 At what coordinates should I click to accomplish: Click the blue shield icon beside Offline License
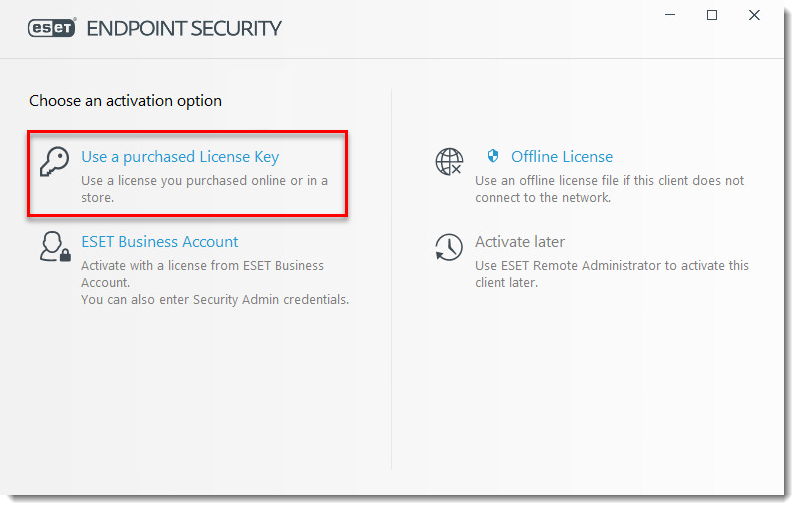[492, 156]
